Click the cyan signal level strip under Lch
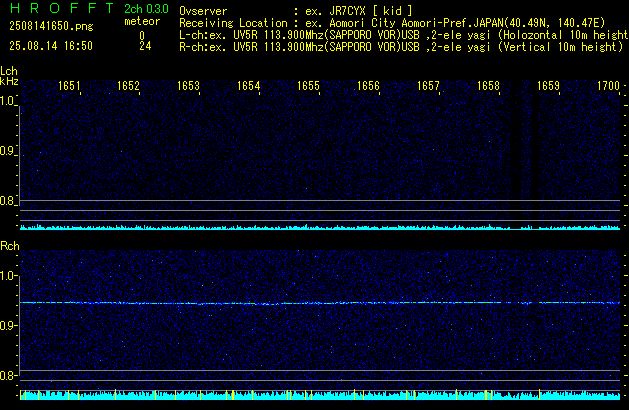This screenshot has height=410, width=629. 320,227
